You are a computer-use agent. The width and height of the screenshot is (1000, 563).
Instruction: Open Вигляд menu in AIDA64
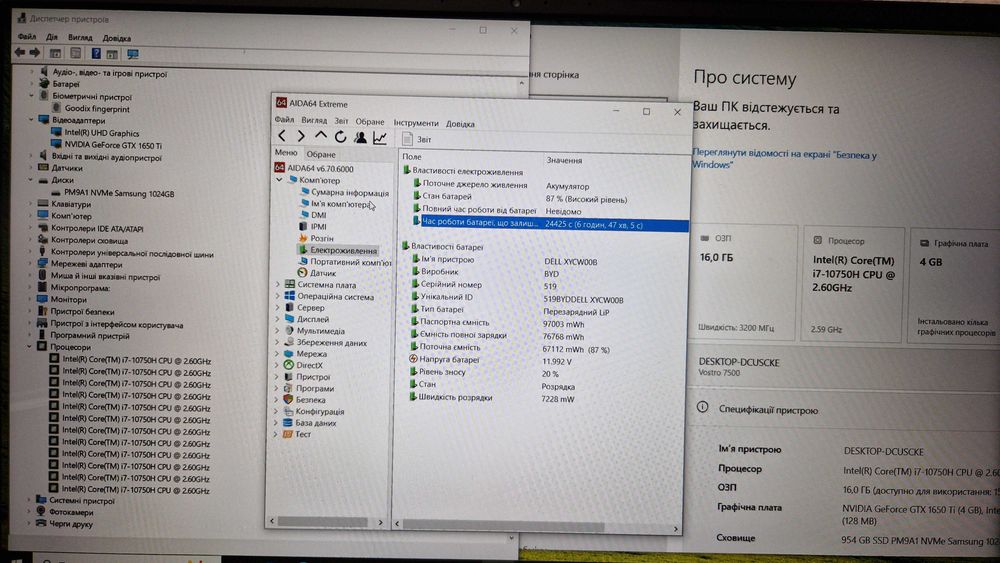314,121
